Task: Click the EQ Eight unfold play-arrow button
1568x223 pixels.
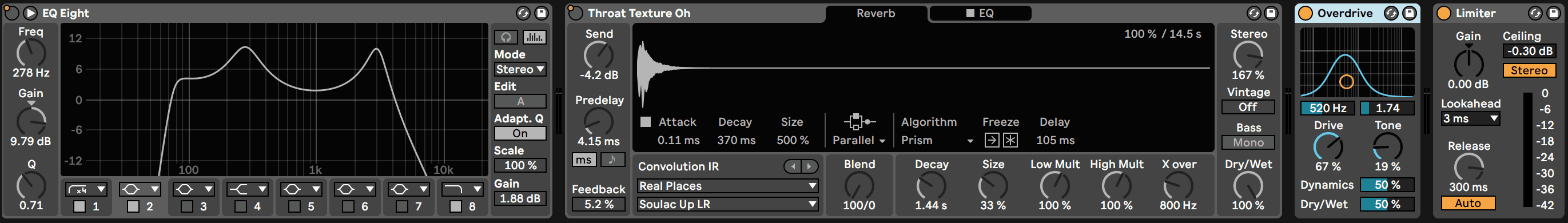Action: (30, 13)
